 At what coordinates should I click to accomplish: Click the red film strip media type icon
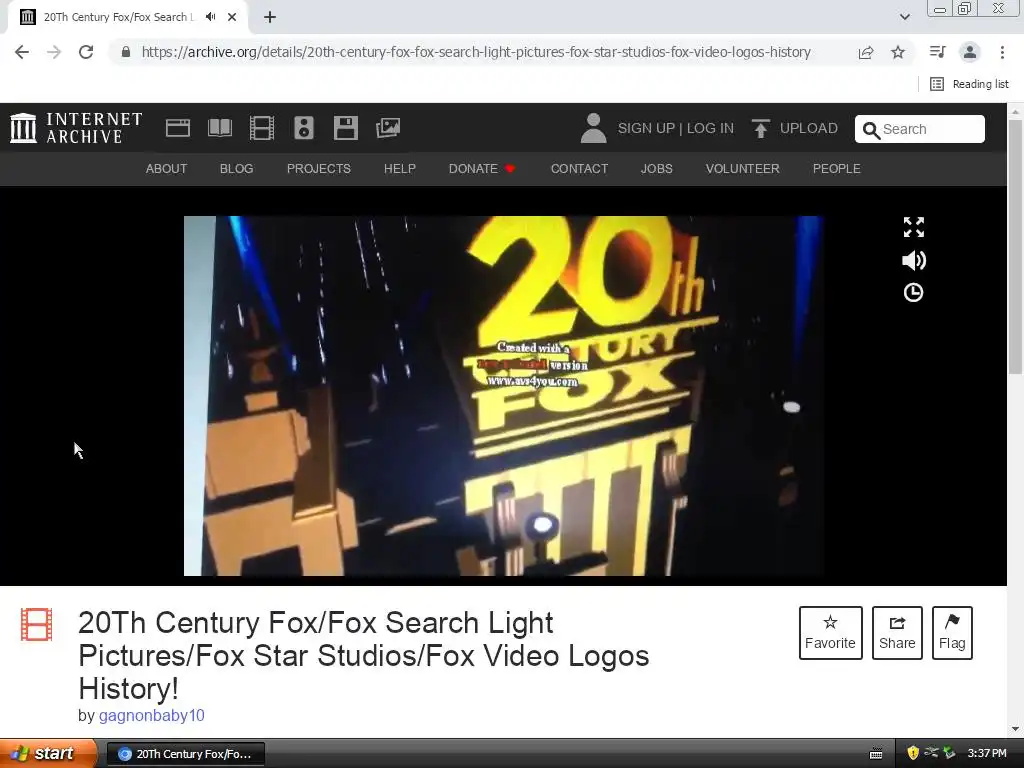pyautogui.click(x=37, y=624)
